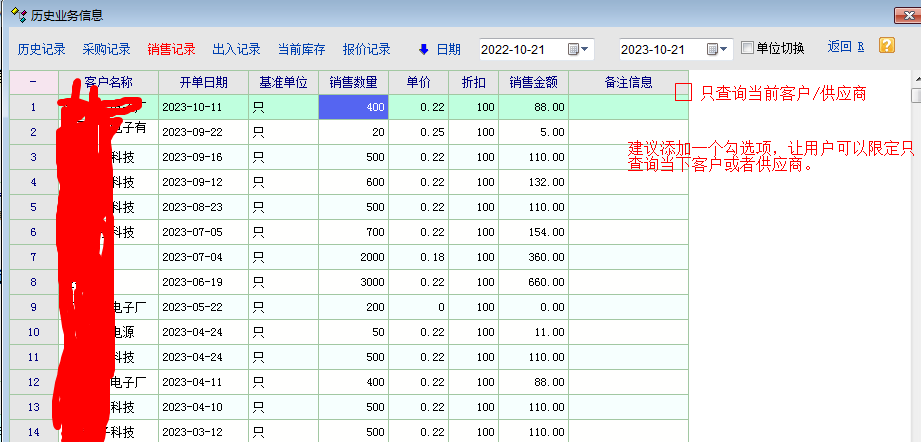Viewport: 921px width, 442px height.
Task: Click the minus corner cell in grid header
Action: click(x=34, y=82)
